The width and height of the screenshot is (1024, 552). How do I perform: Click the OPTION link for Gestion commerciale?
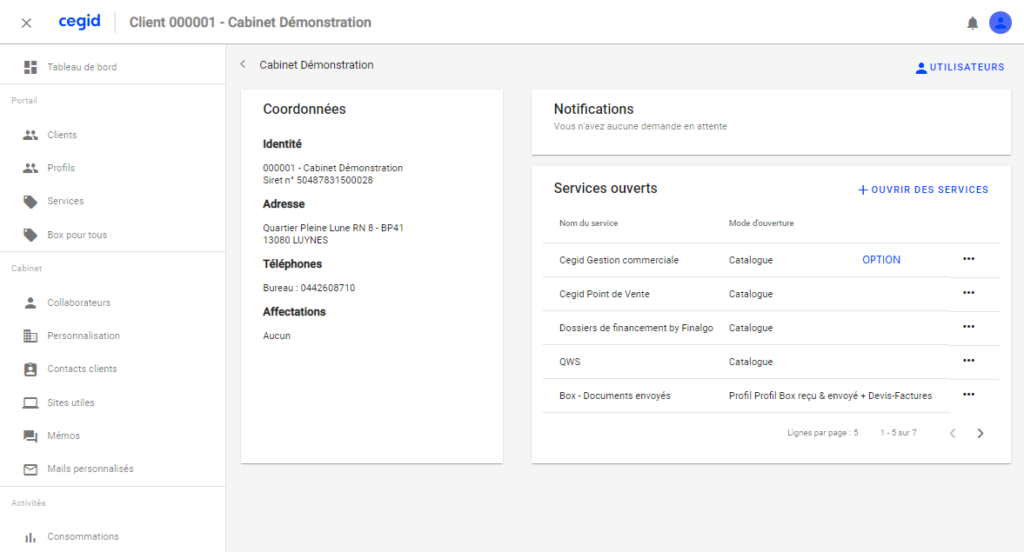tap(881, 259)
